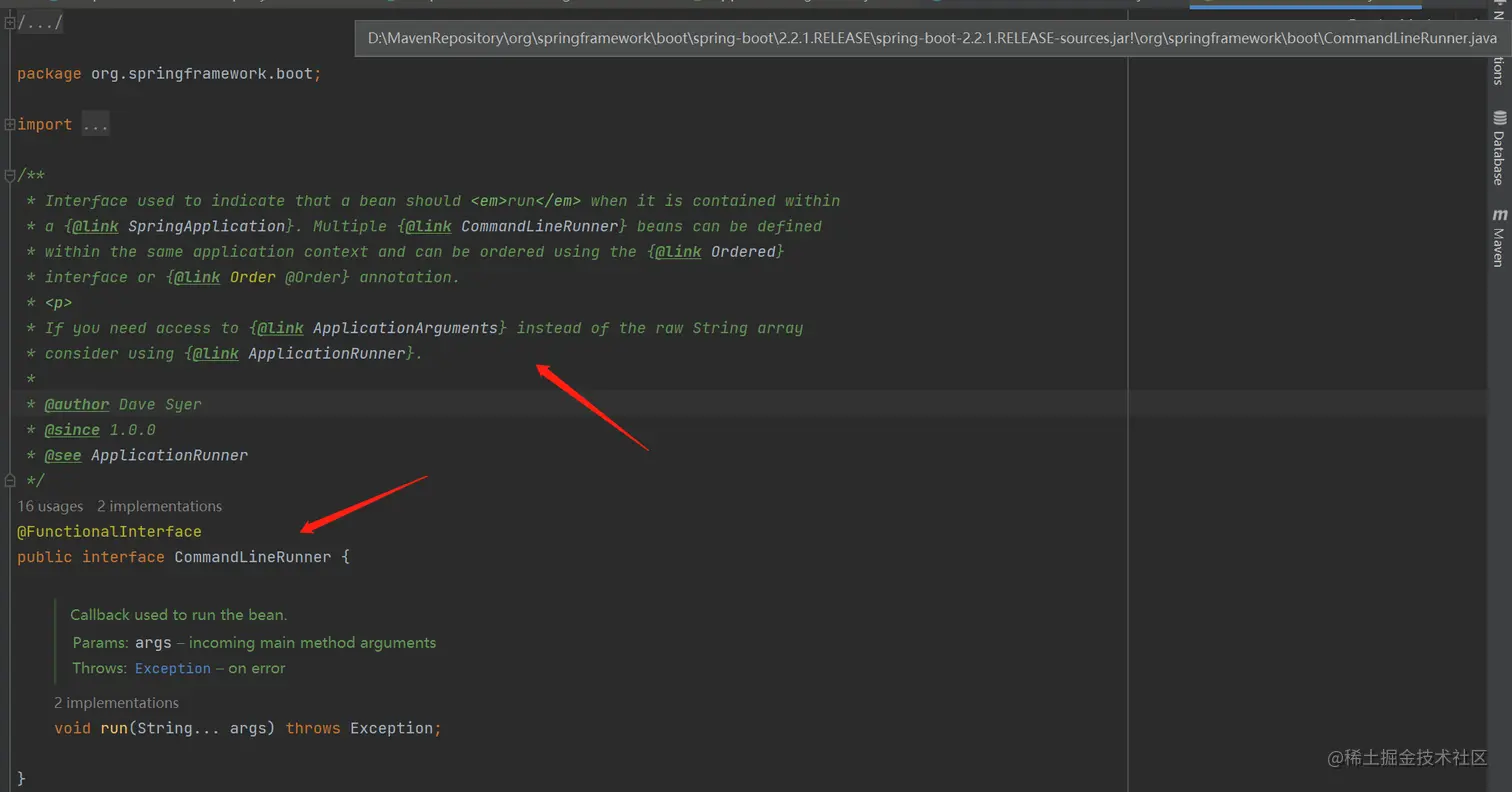Click the plus fold icon beside import

coord(9,125)
